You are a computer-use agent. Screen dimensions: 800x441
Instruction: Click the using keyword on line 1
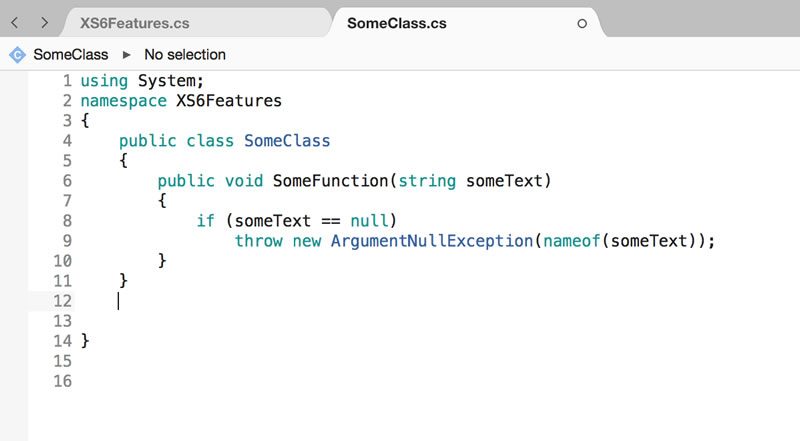[104, 81]
